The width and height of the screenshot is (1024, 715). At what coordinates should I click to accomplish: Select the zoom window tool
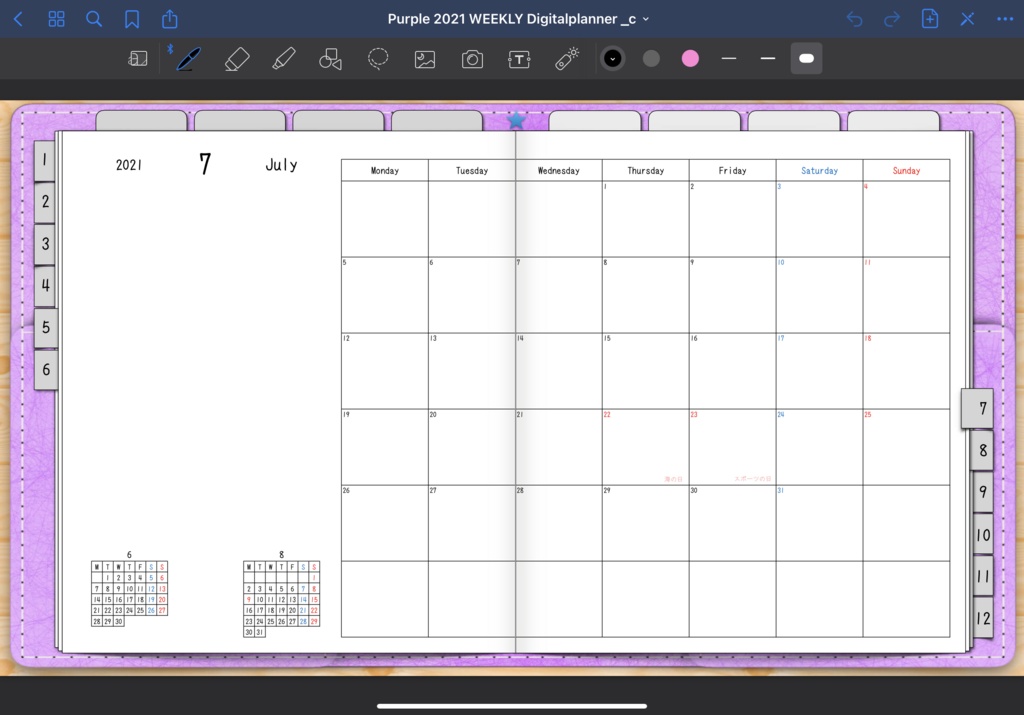(138, 59)
